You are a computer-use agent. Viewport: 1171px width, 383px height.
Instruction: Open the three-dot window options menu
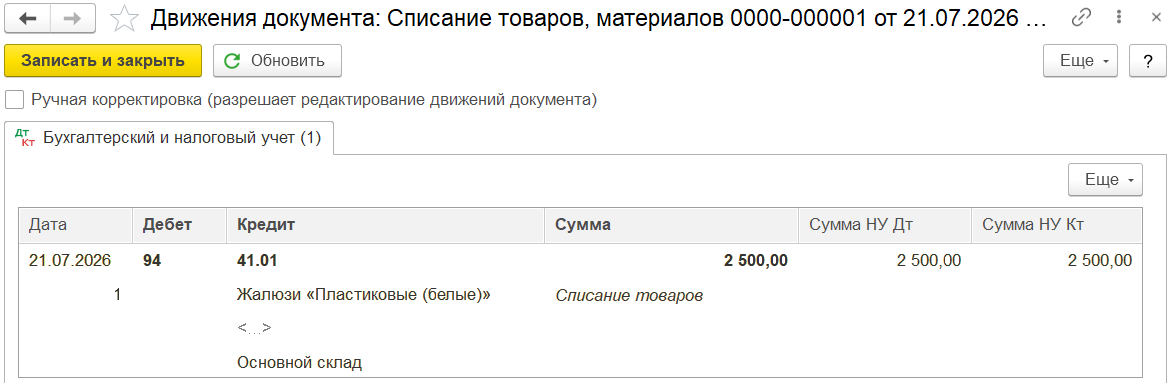click(1118, 18)
